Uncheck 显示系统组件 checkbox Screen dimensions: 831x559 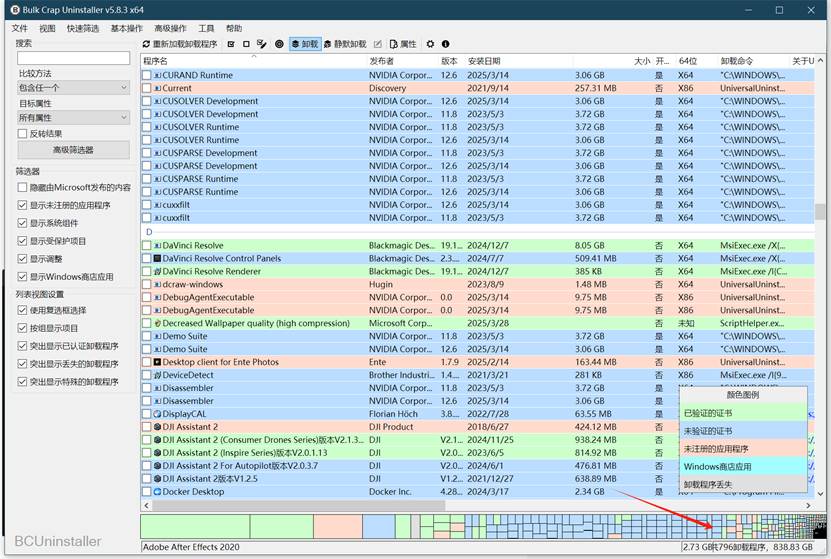(x=22, y=223)
